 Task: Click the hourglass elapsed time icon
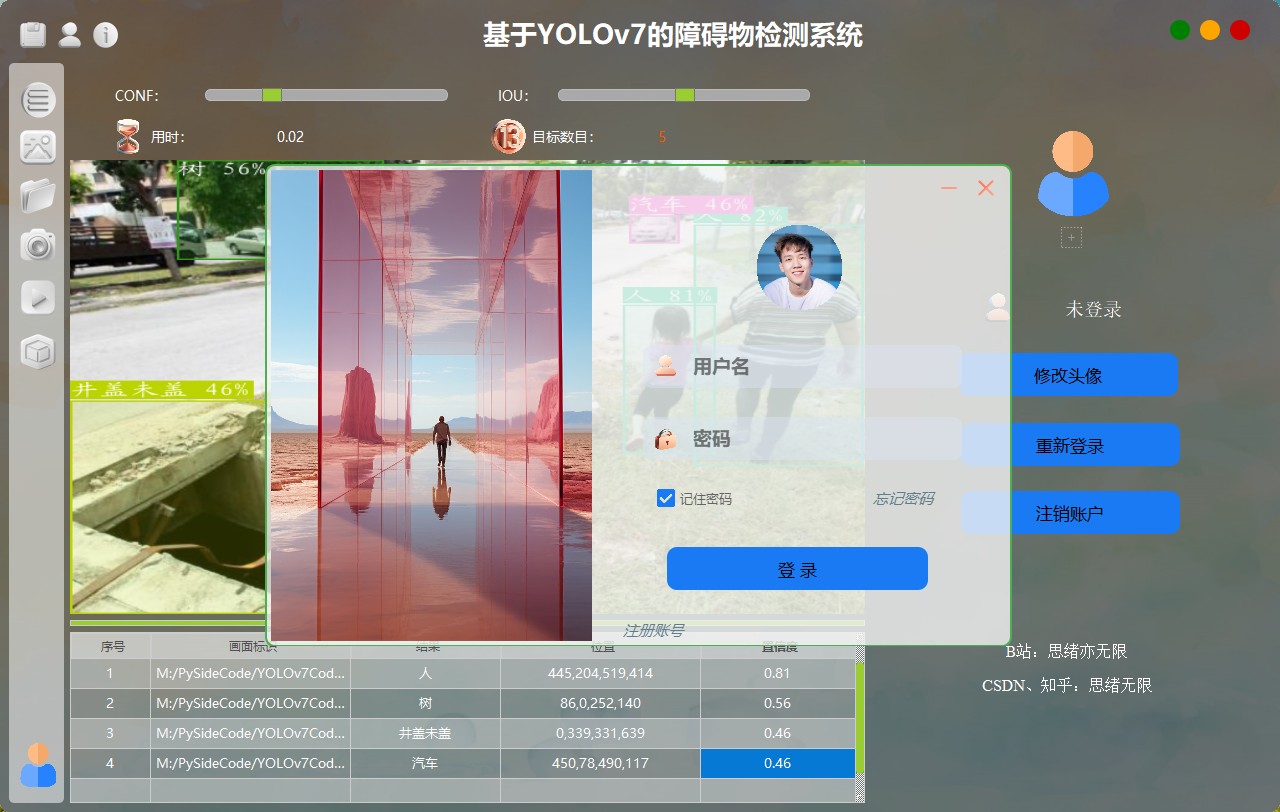[128, 136]
